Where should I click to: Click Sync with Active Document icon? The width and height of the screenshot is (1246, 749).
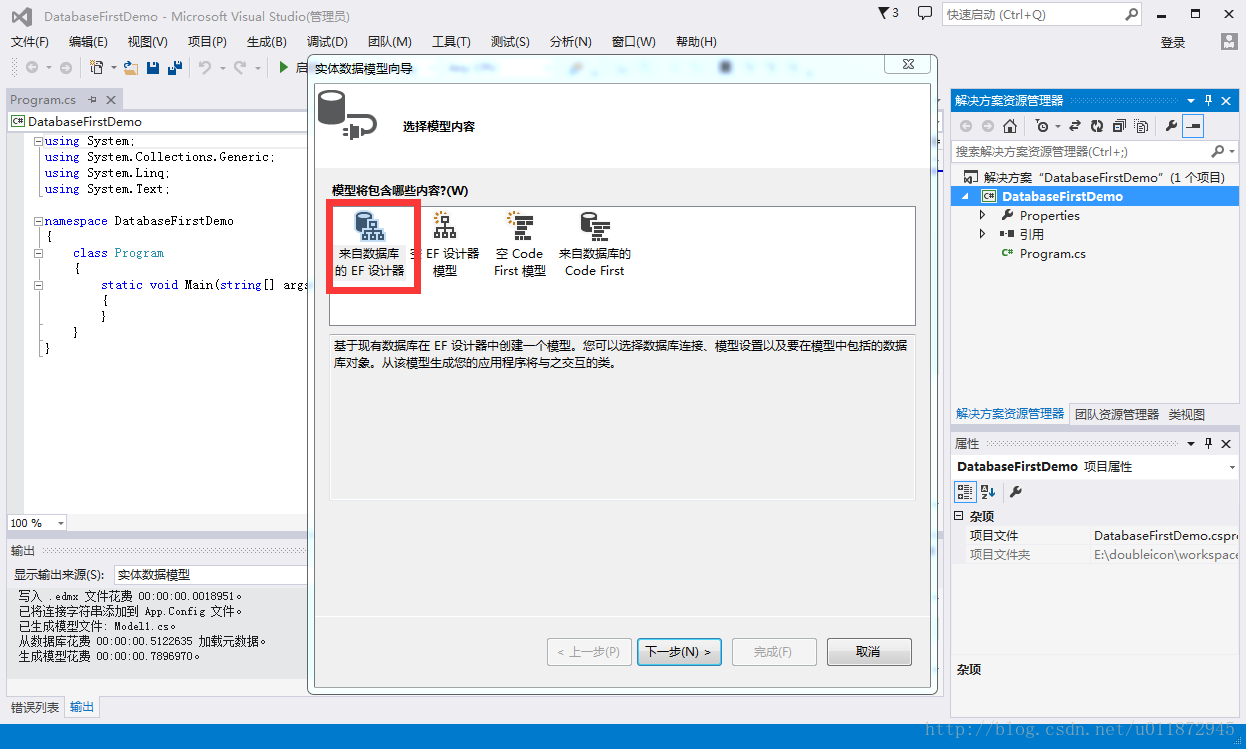[1075, 126]
